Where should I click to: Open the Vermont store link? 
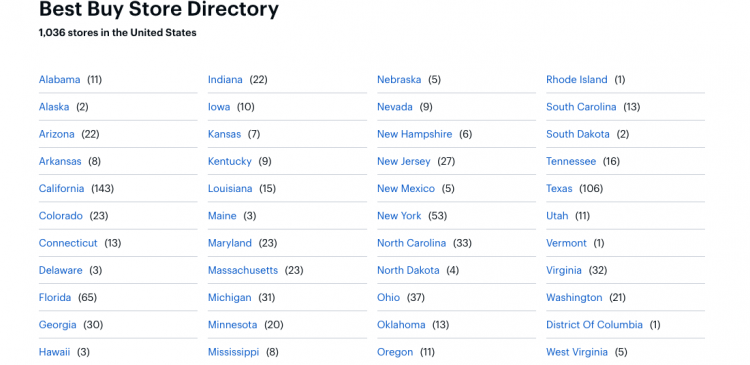[x=566, y=243]
